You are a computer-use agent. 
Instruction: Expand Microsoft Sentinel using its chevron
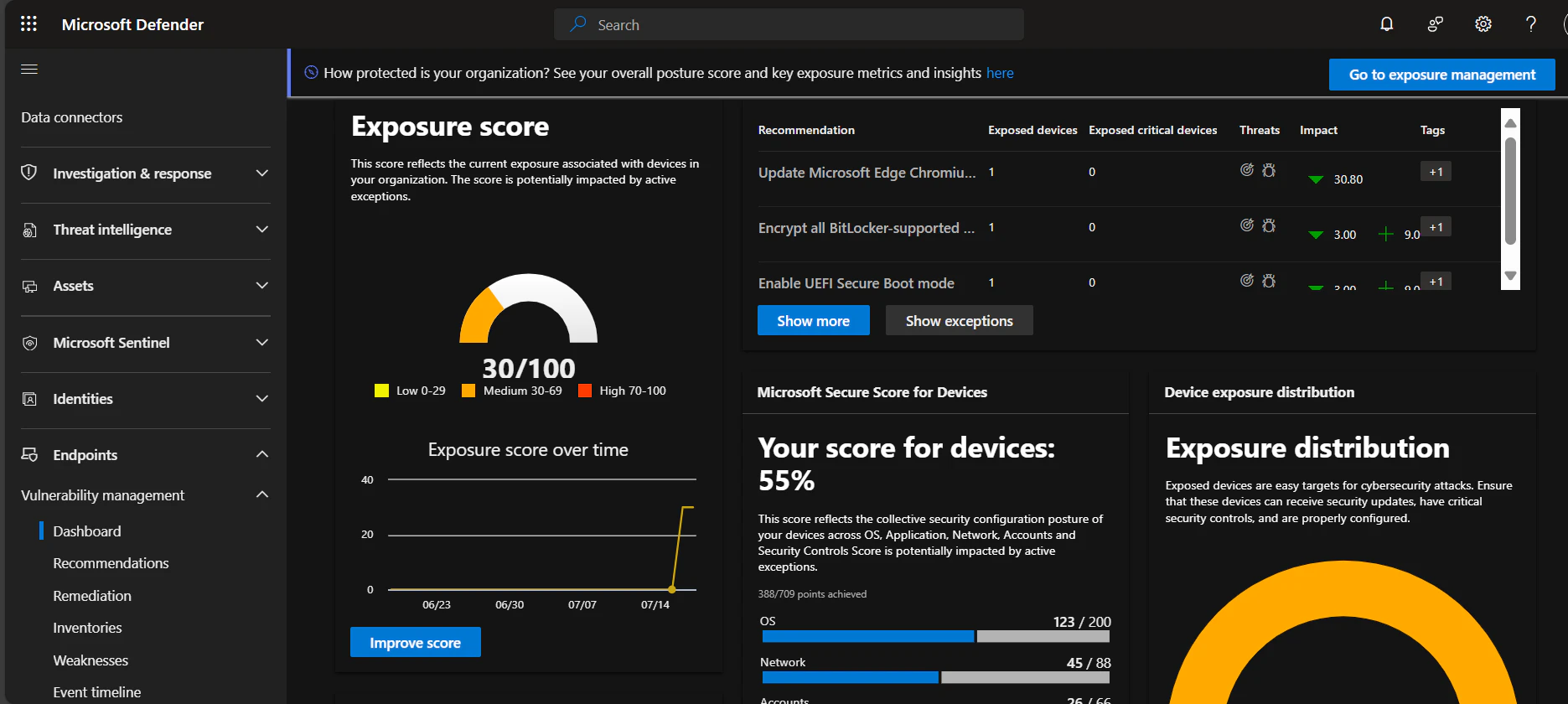click(262, 342)
